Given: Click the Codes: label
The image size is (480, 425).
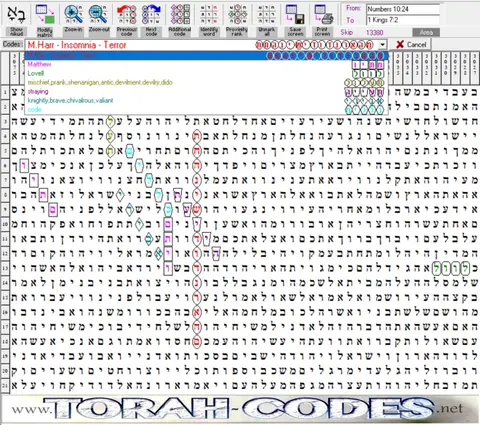Looking at the screenshot, I should (x=13, y=44).
